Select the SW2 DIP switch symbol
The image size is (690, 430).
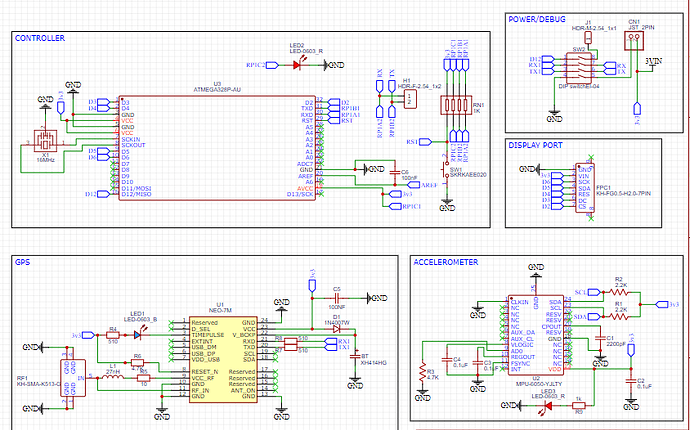point(580,66)
